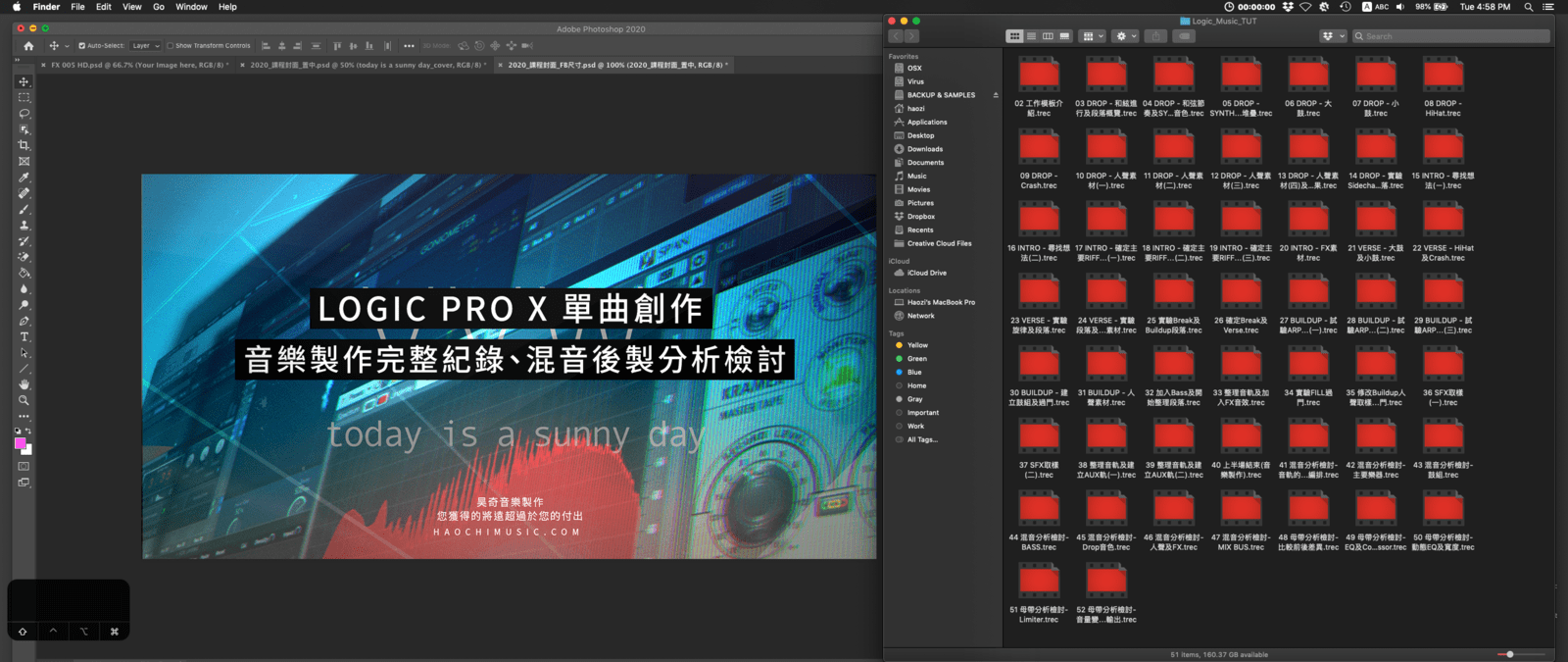Image resolution: width=1568 pixels, height=662 pixels.
Task: Open the foreground magenta color swatch
Action: [x=20, y=443]
